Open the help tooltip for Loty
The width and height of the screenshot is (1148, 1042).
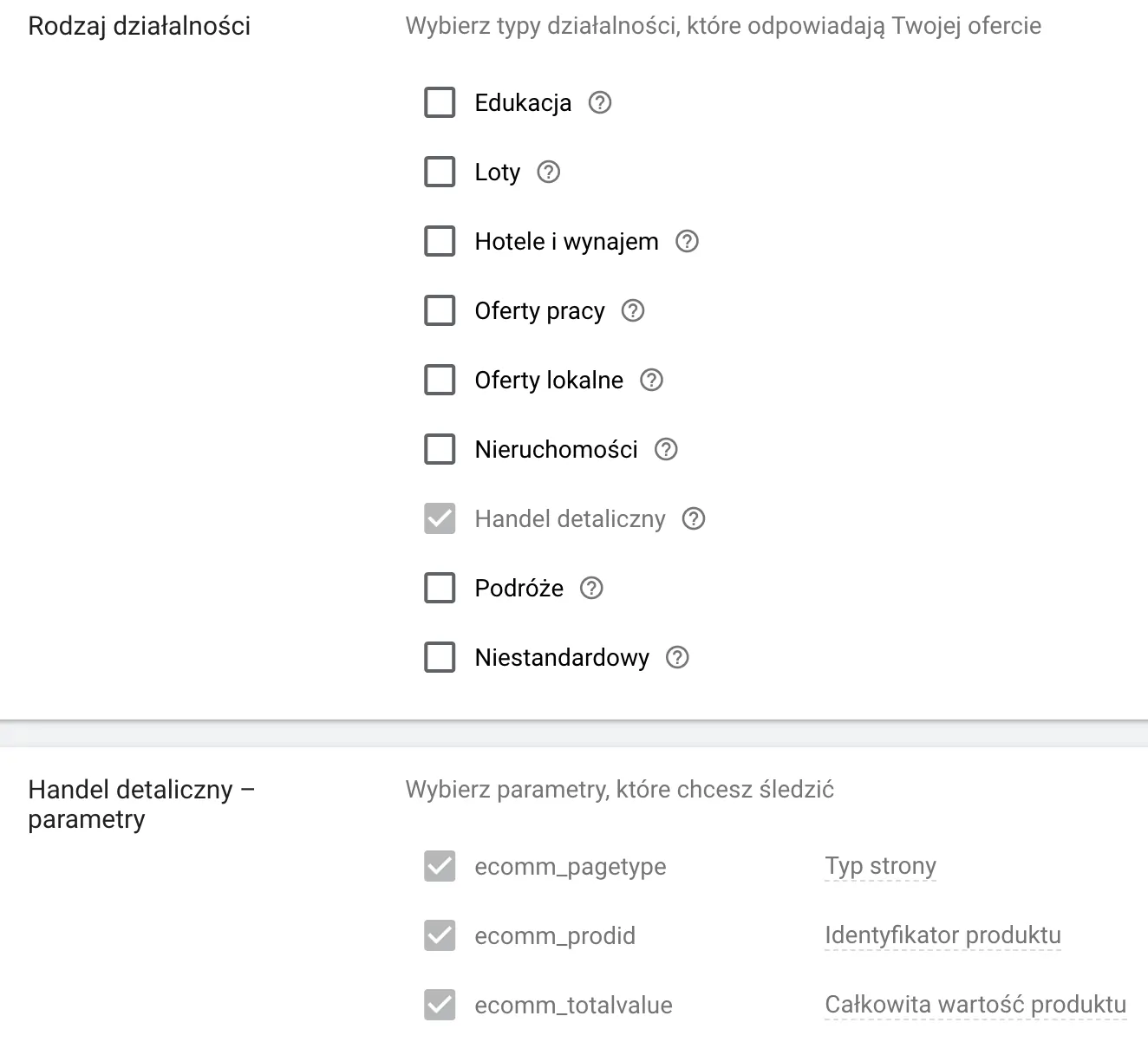pos(549,173)
